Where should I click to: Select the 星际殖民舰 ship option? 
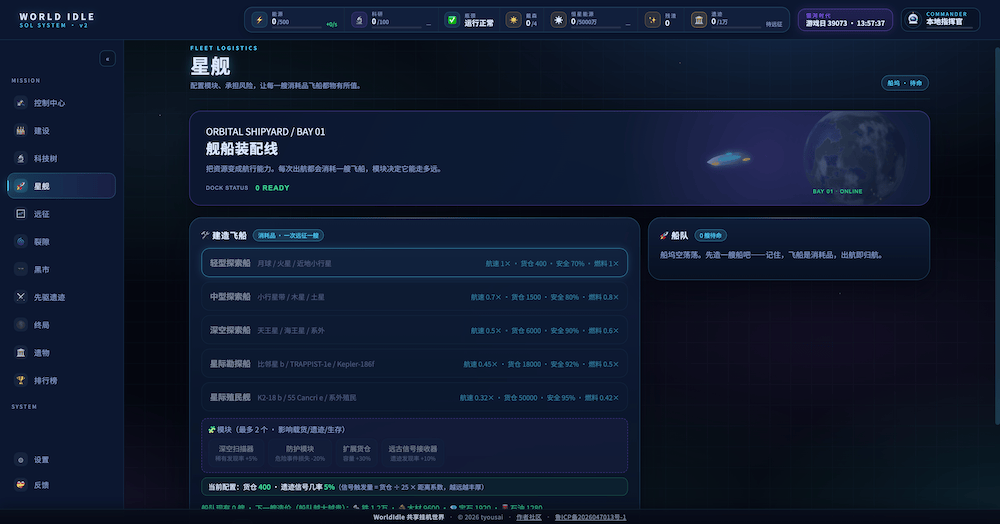click(x=415, y=397)
